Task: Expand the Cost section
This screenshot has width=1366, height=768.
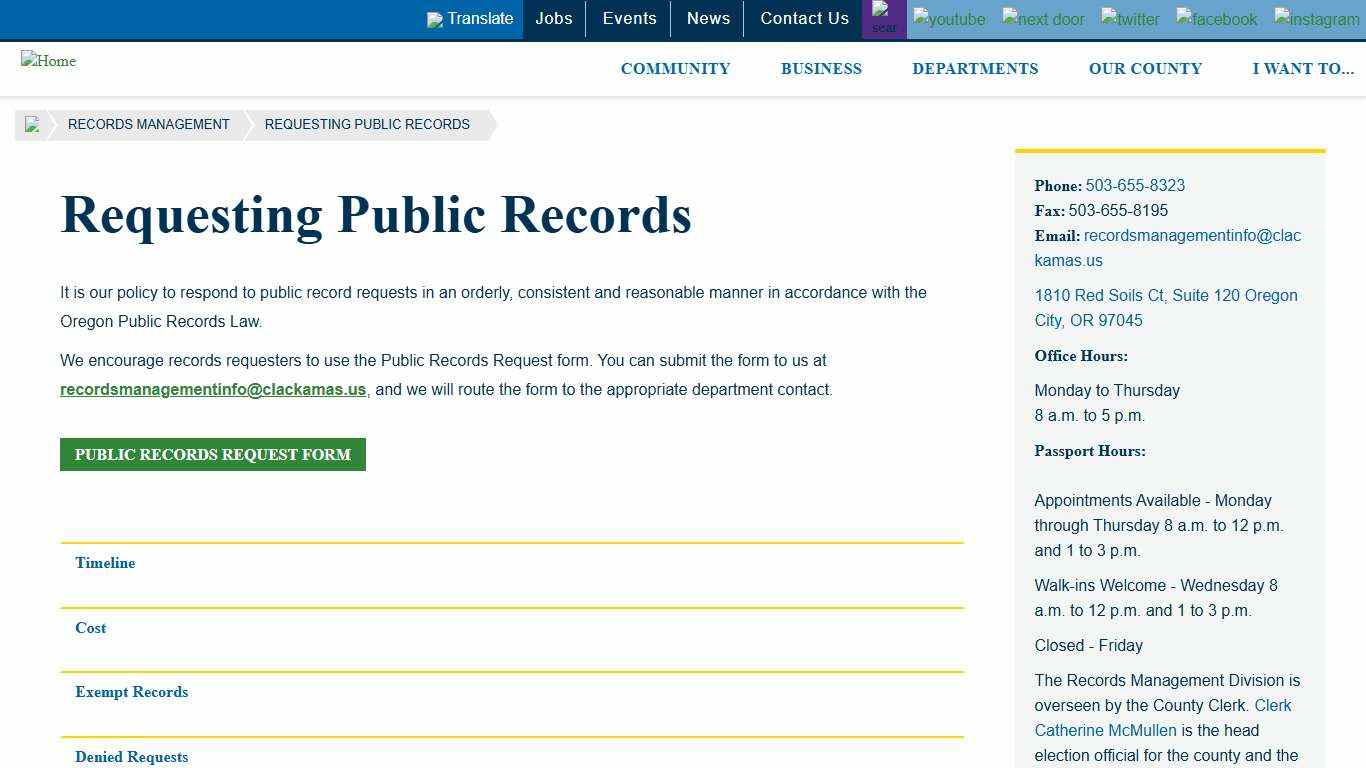Action: pos(90,628)
